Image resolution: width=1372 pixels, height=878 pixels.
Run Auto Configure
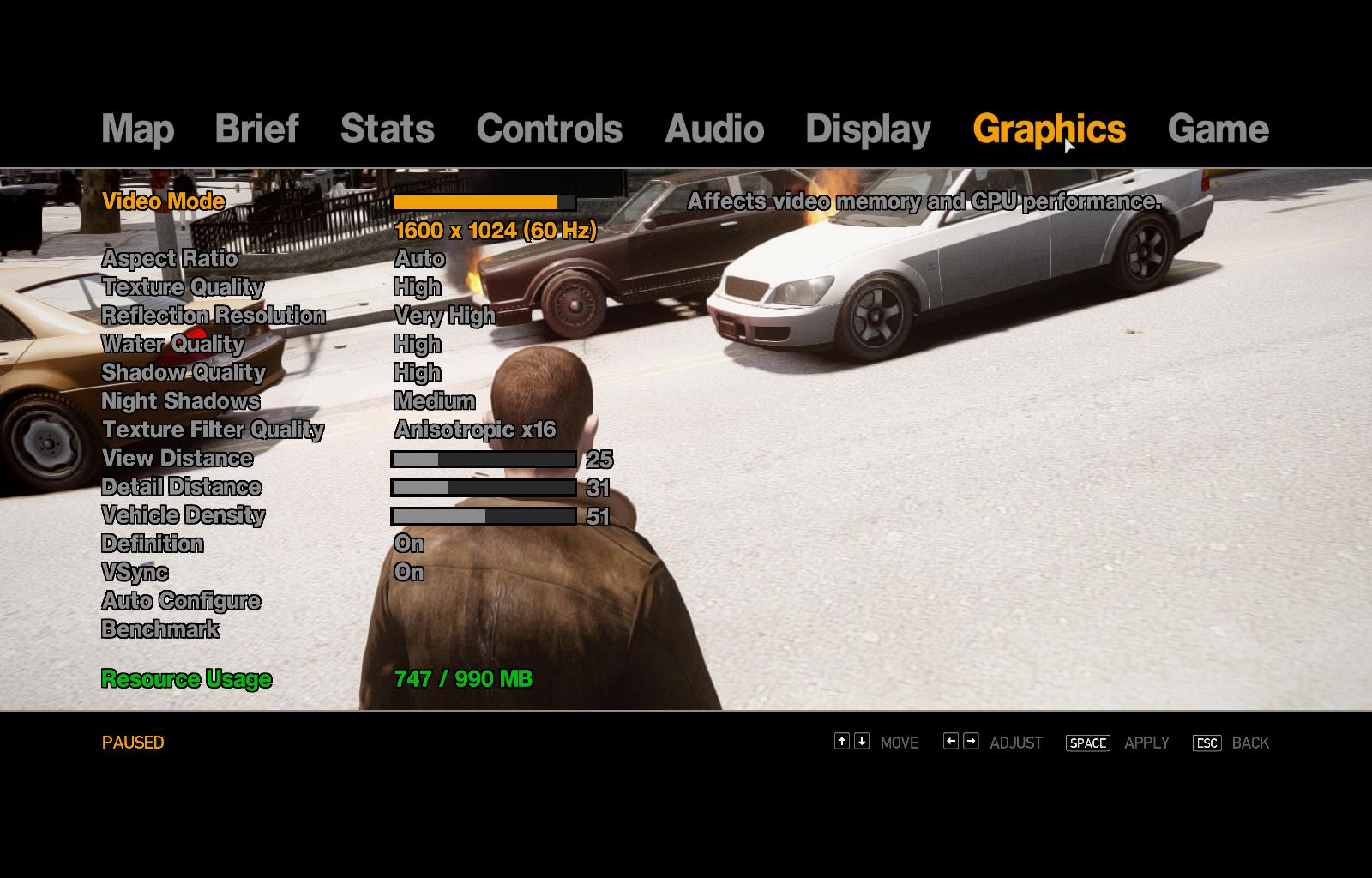pyautogui.click(x=181, y=601)
